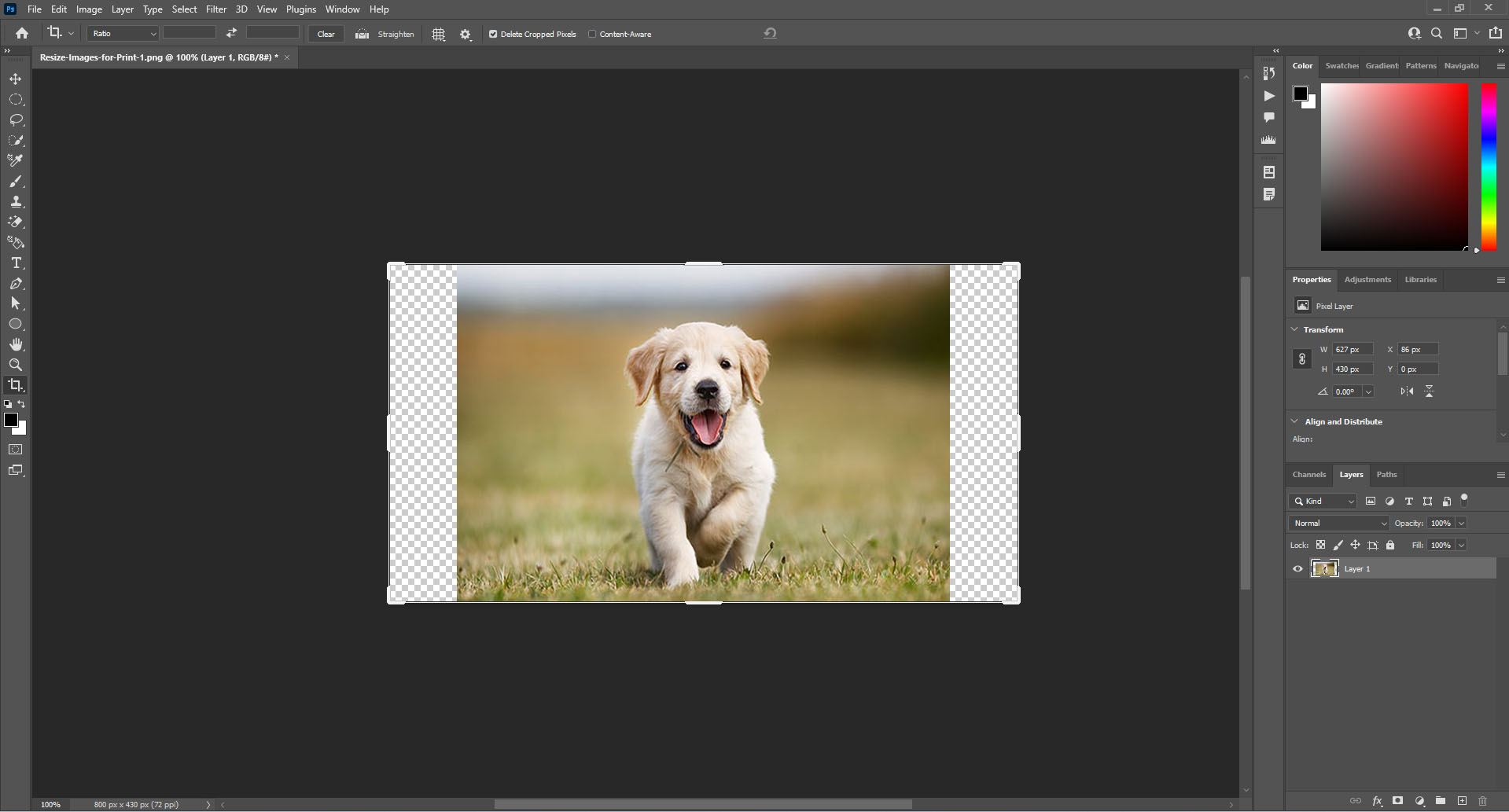Click the Add layer mask icon

point(1397,801)
